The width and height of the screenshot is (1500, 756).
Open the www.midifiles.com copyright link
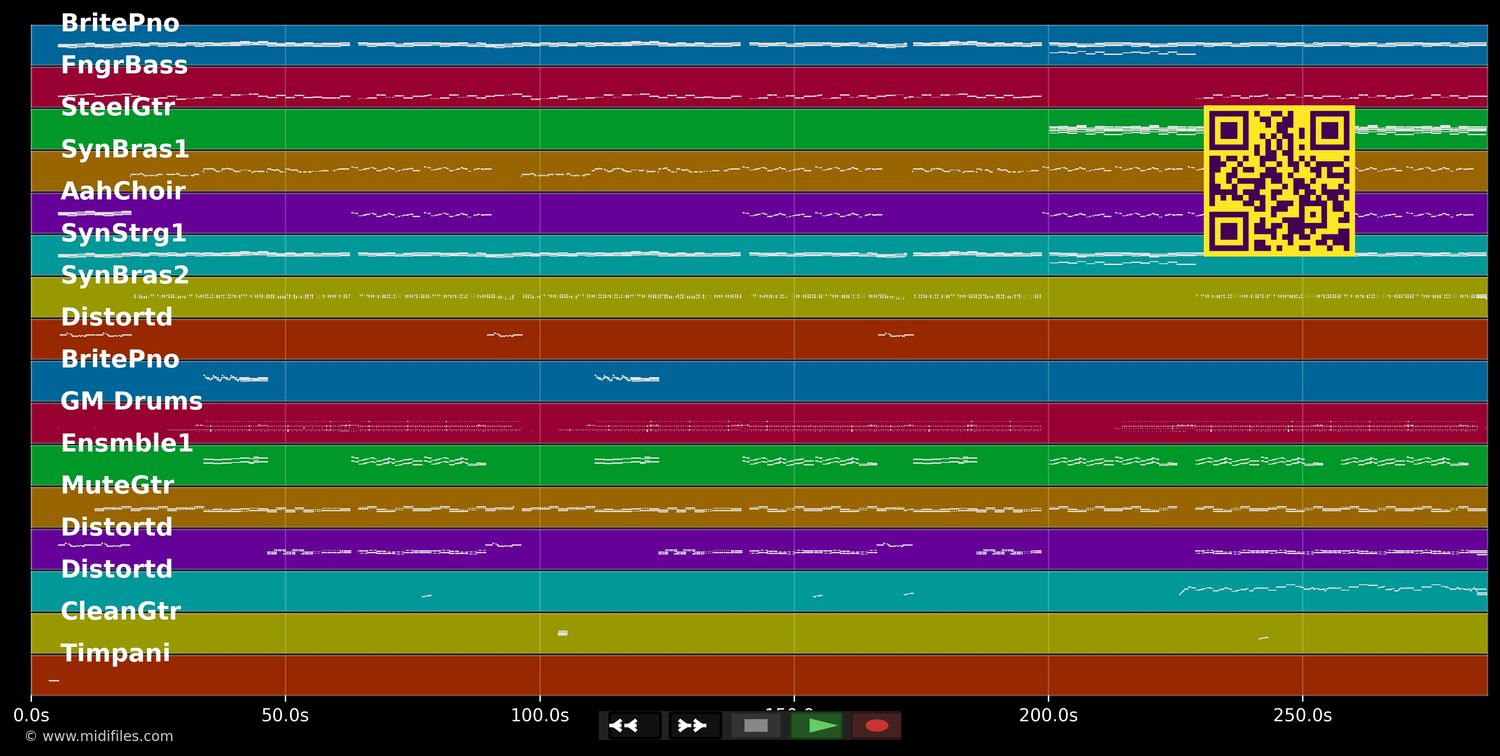98,737
